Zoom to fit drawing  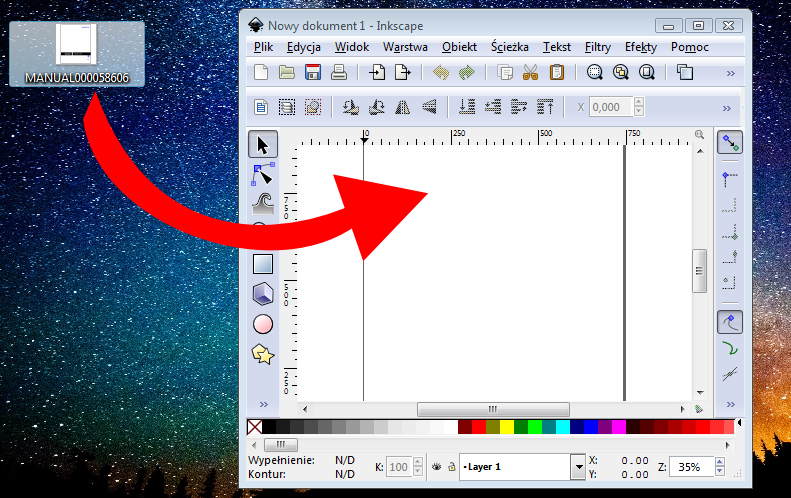point(620,72)
